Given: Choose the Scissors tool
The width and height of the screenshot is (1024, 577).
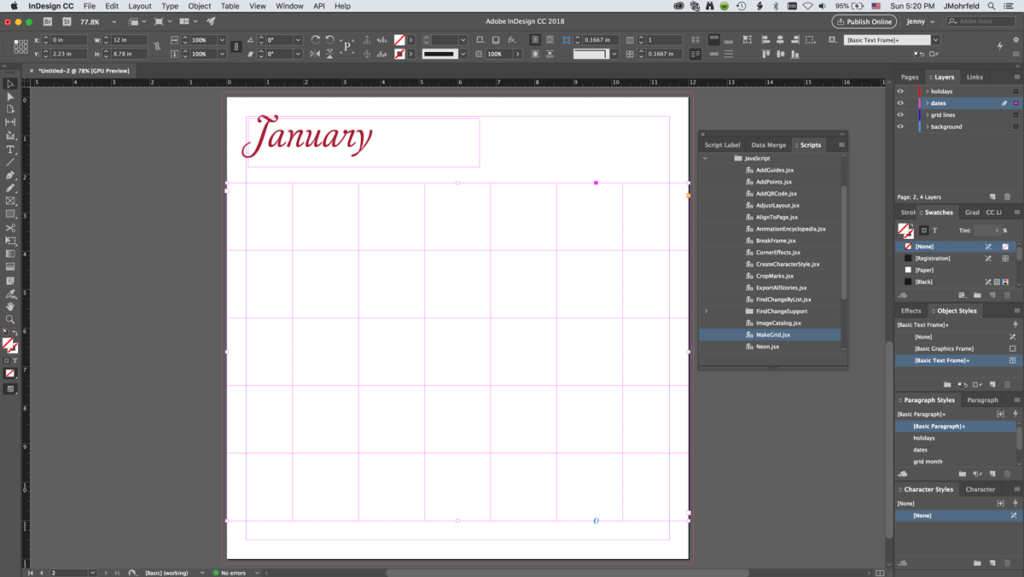Looking at the screenshot, I should pos(10,228).
